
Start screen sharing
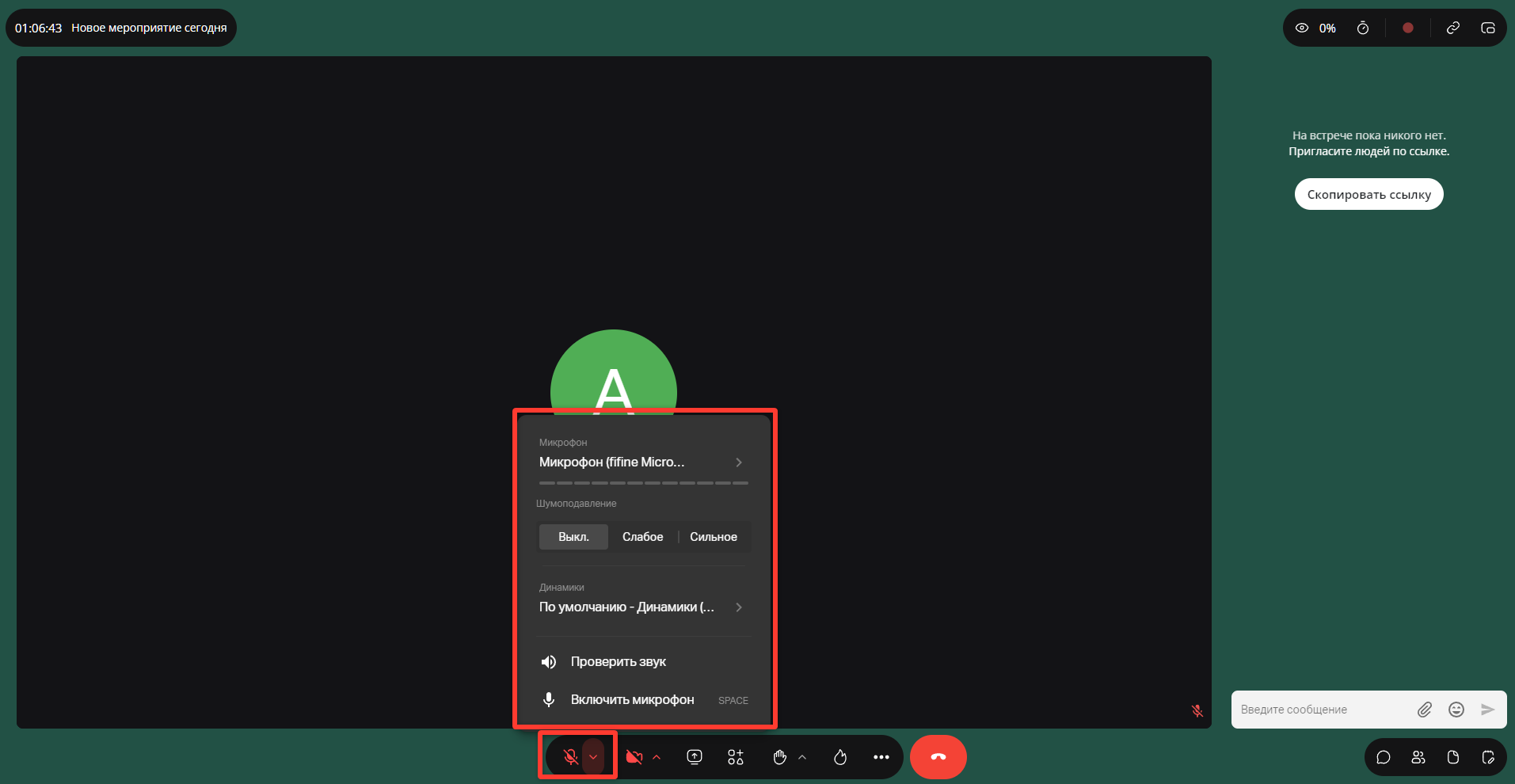point(695,757)
